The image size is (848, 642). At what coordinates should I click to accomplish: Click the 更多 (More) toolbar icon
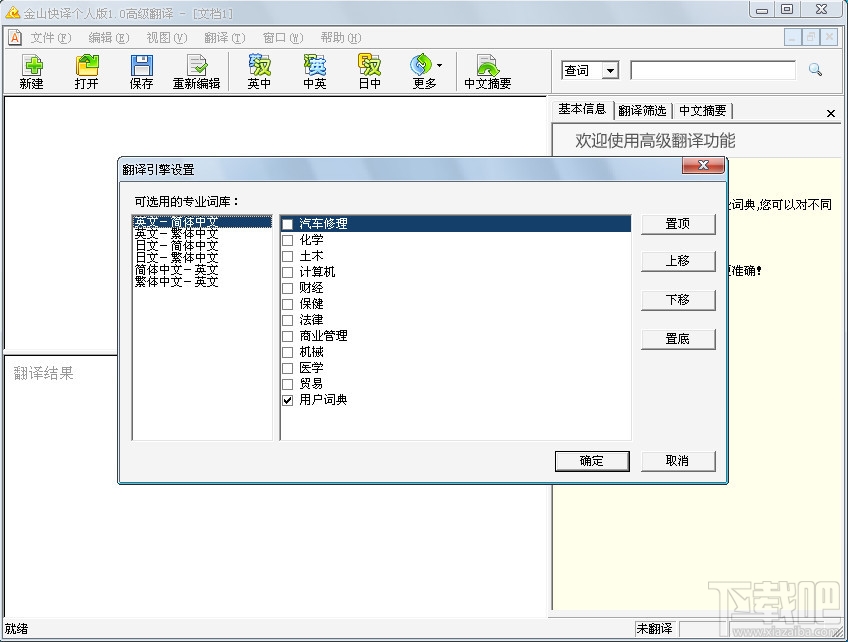(423, 71)
